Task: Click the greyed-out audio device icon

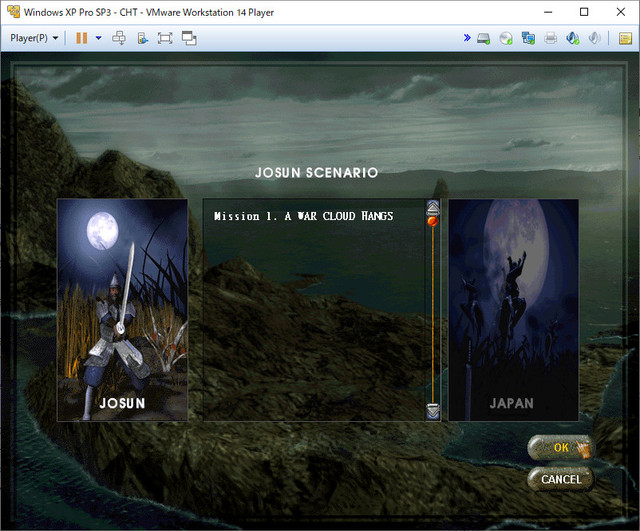Action: pos(595,38)
